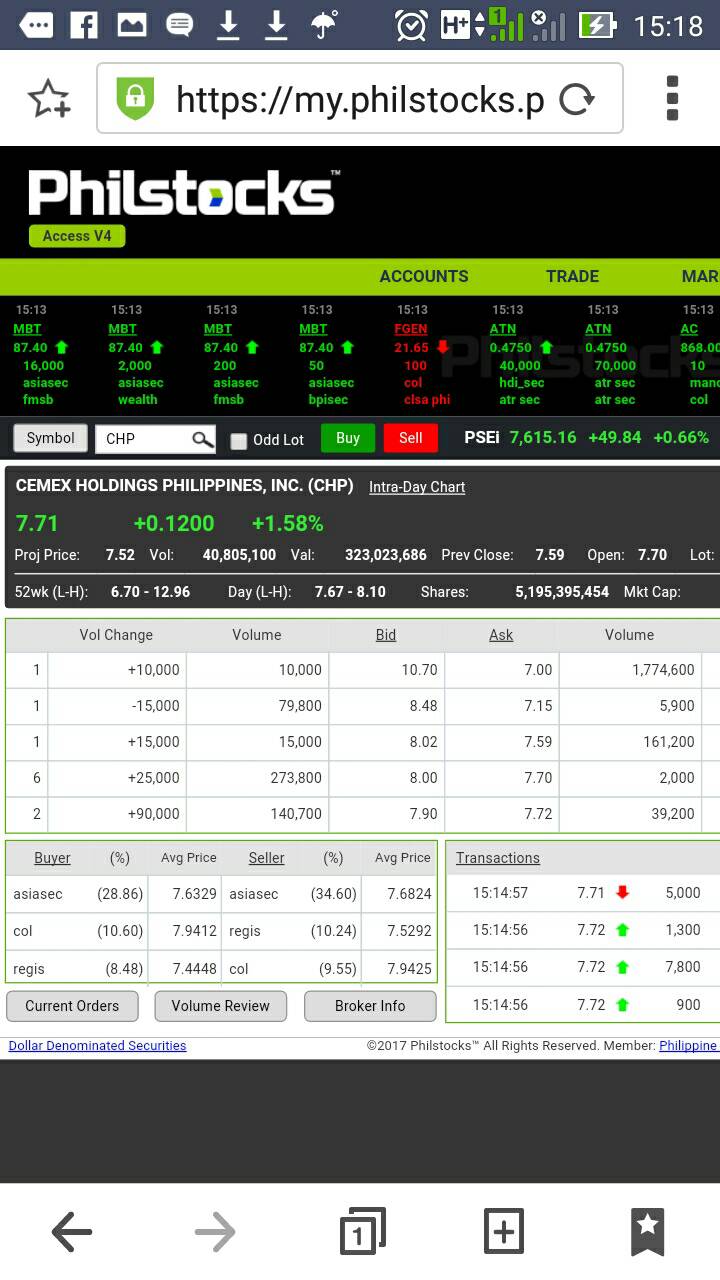Click the CHP last price 7.71
This screenshot has height=1280, width=720.
[x=37, y=523]
